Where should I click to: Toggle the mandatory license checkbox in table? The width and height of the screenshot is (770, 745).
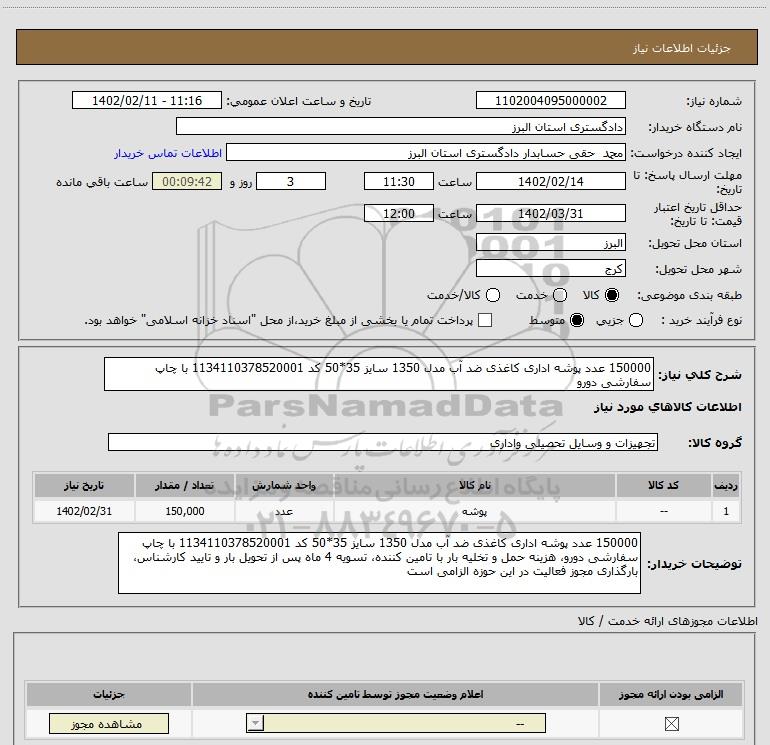671,723
